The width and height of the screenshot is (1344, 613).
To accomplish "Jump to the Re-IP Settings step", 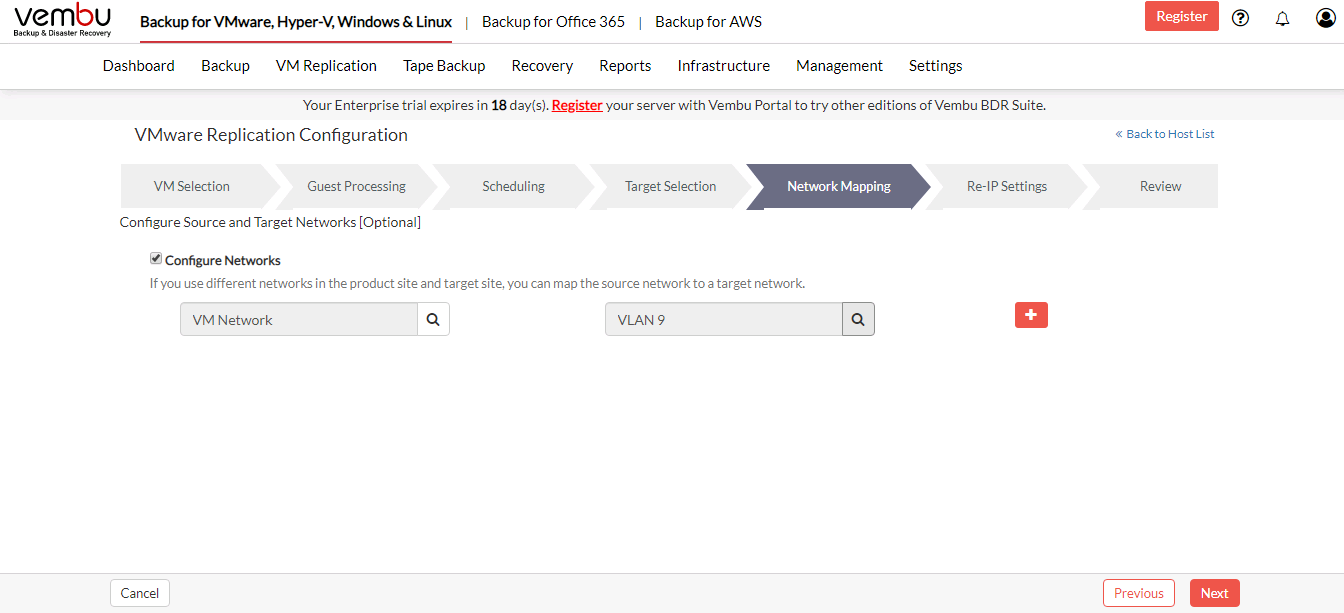I will click(1006, 186).
